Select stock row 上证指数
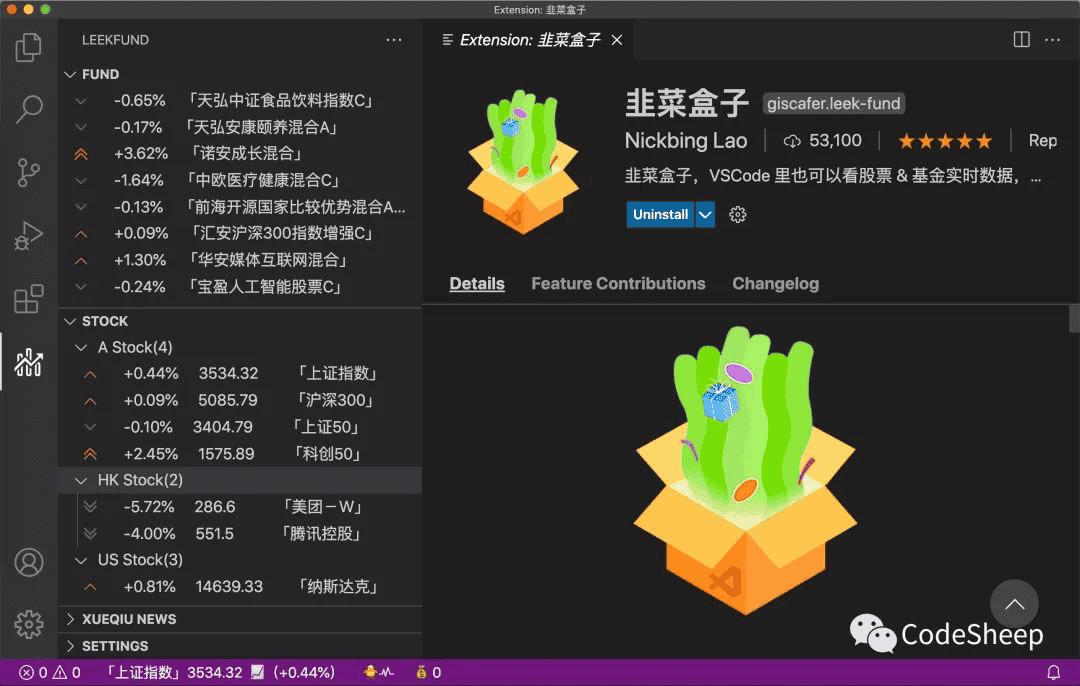 point(240,374)
